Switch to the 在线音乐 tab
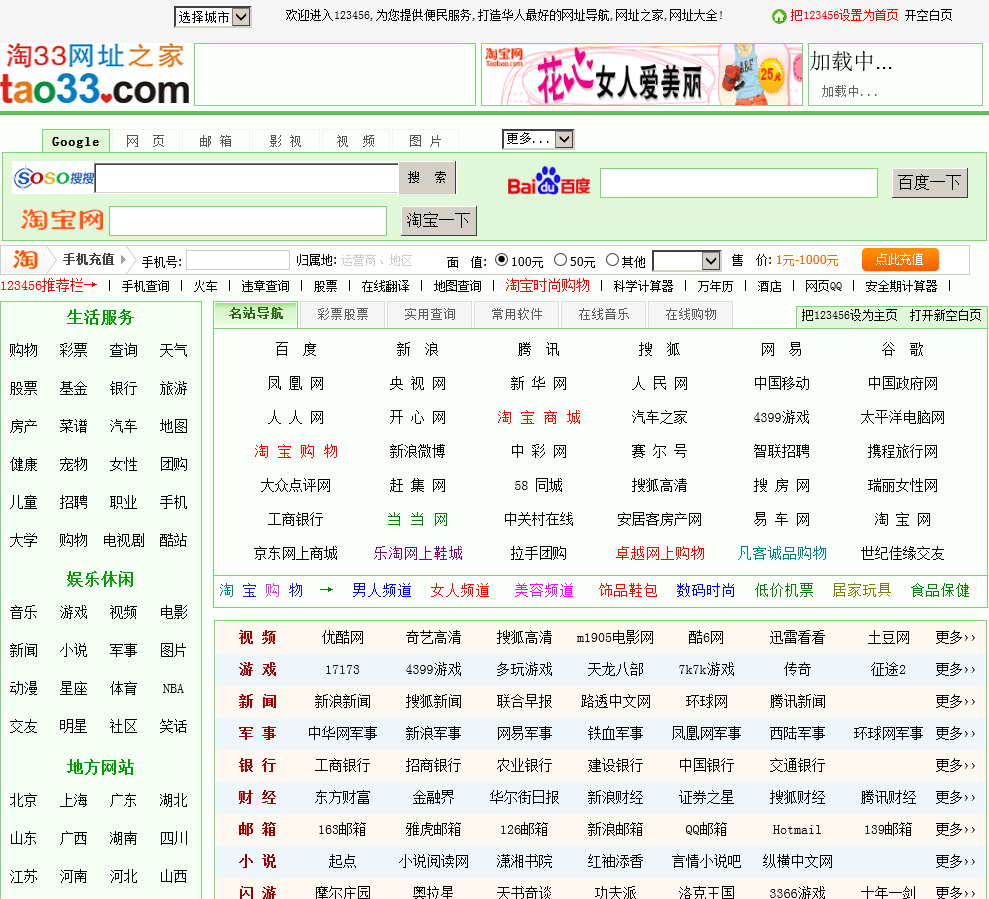This screenshot has width=989, height=899. click(605, 314)
